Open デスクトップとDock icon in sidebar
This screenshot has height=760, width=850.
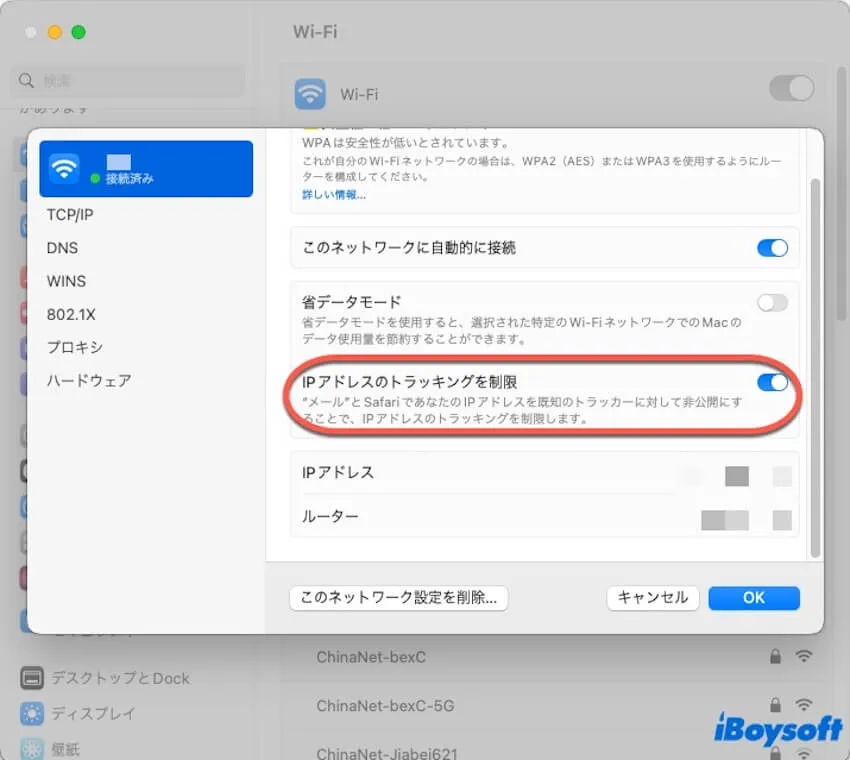coord(32,678)
